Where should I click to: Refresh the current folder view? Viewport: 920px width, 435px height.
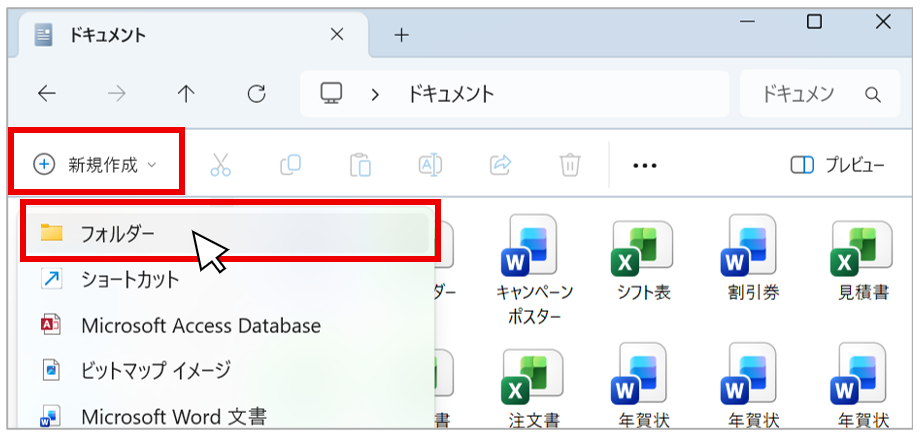coord(257,94)
